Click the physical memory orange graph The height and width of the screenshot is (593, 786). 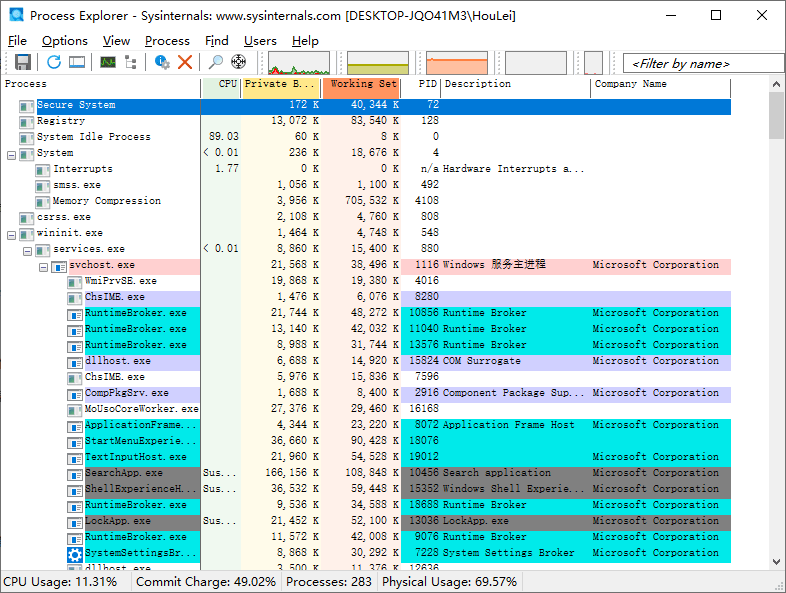[x=457, y=63]
